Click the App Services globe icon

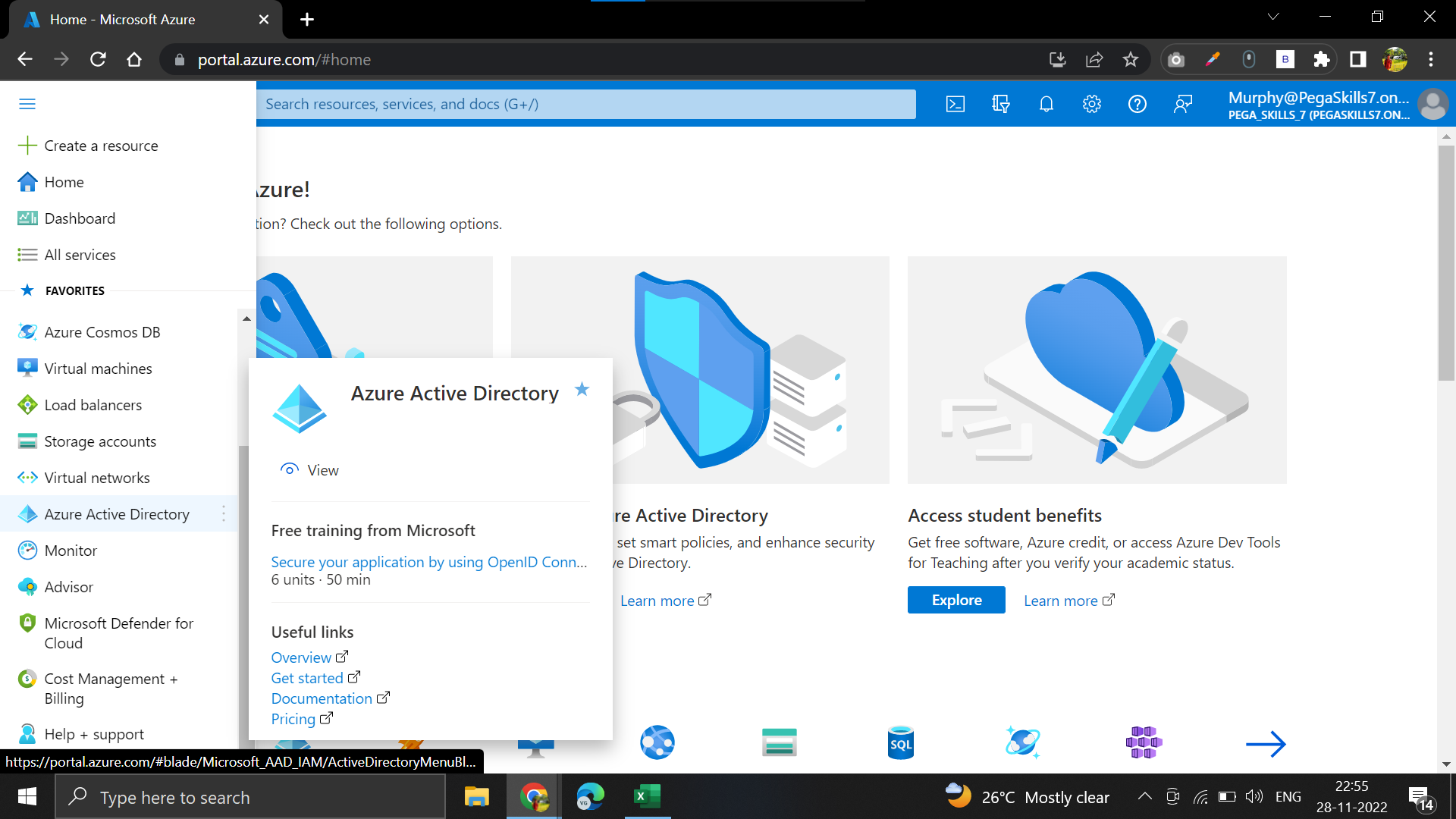point(657,743)
